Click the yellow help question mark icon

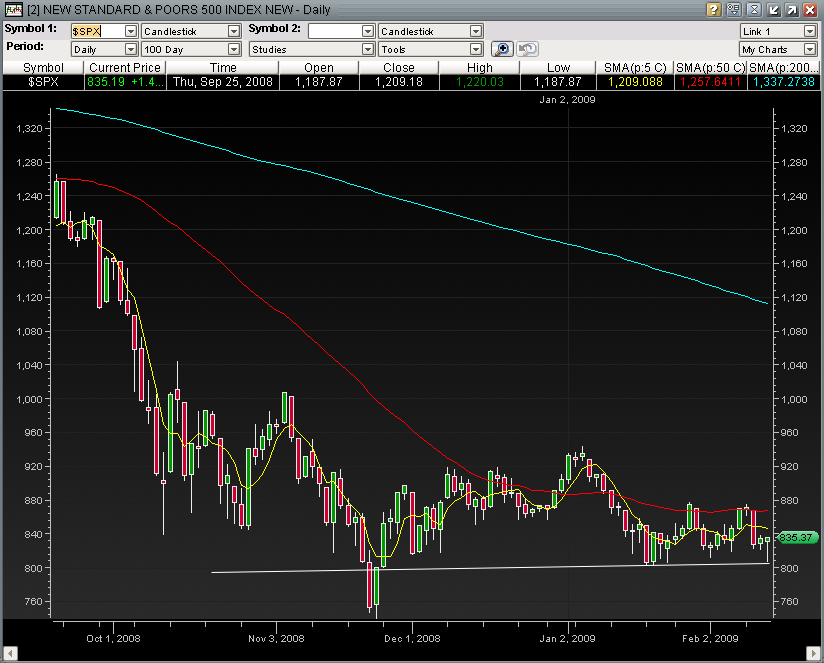(714, 9)
